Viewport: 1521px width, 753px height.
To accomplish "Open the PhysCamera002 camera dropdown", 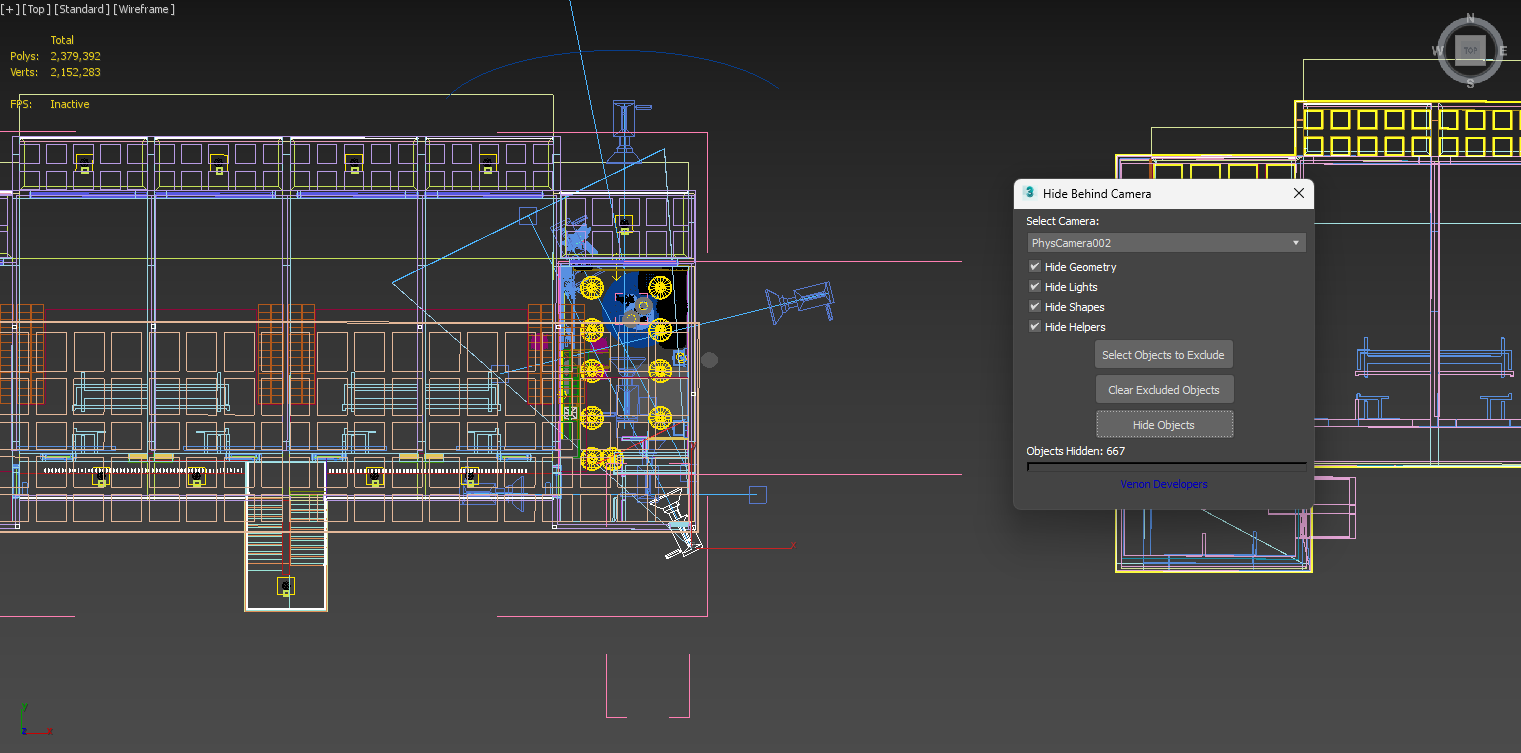I will 1166,243.
